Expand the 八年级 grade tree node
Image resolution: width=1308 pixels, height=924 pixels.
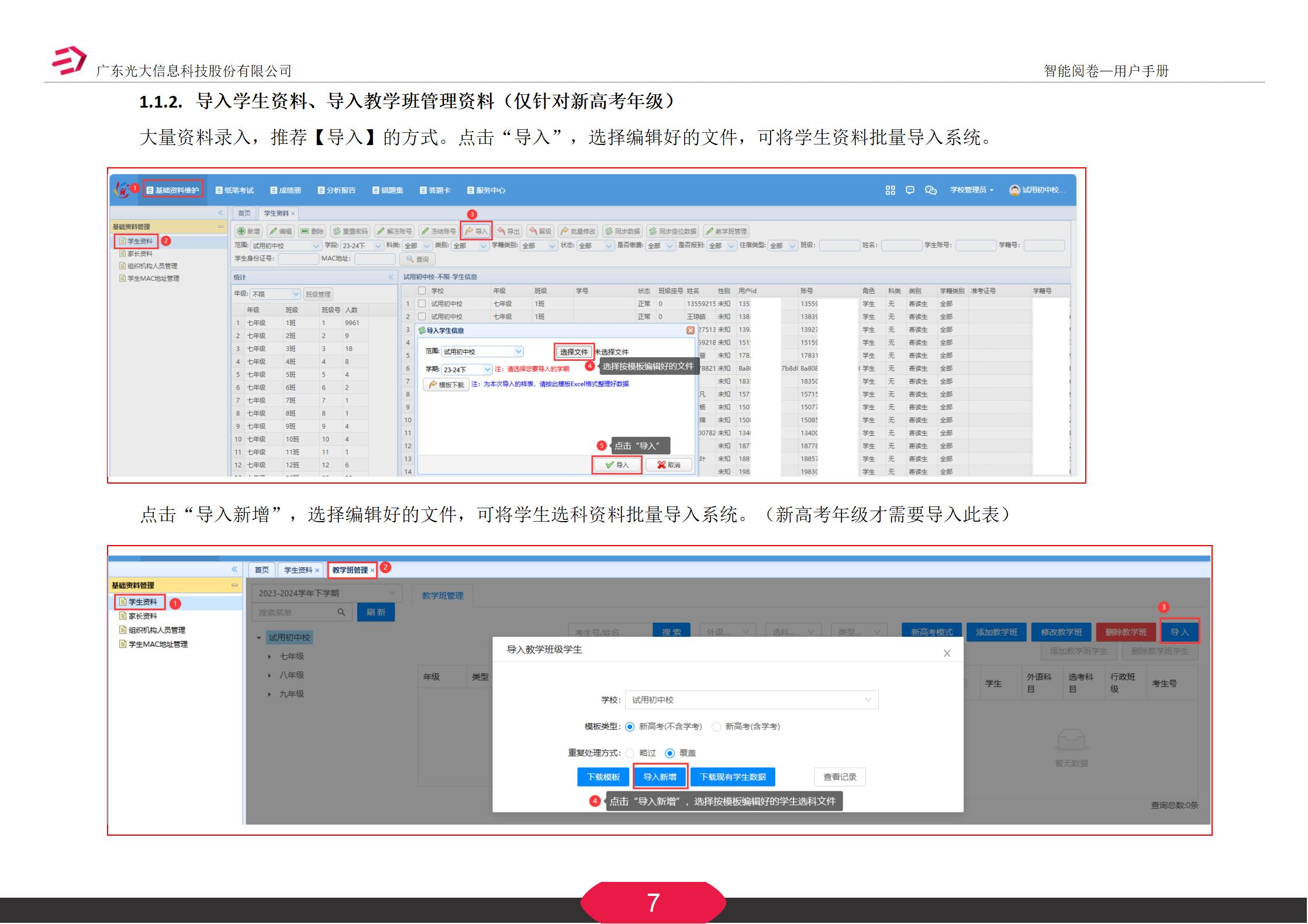pyautogui.click(x=269, y=674)
